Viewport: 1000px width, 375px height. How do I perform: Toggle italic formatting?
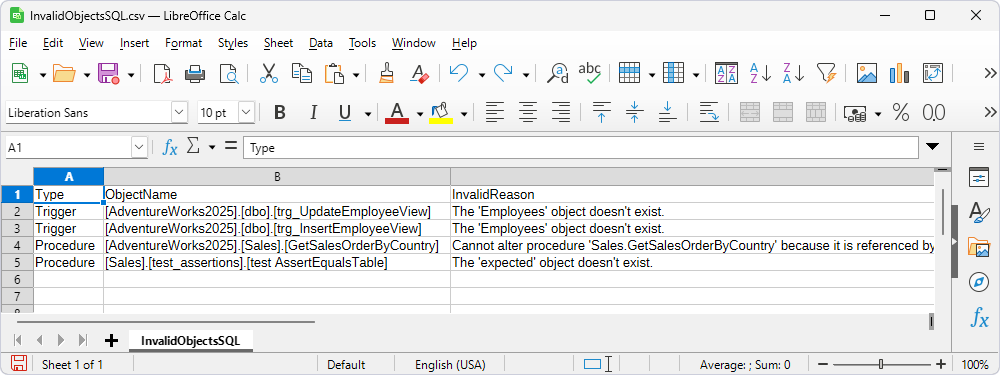tap(313, 113)
